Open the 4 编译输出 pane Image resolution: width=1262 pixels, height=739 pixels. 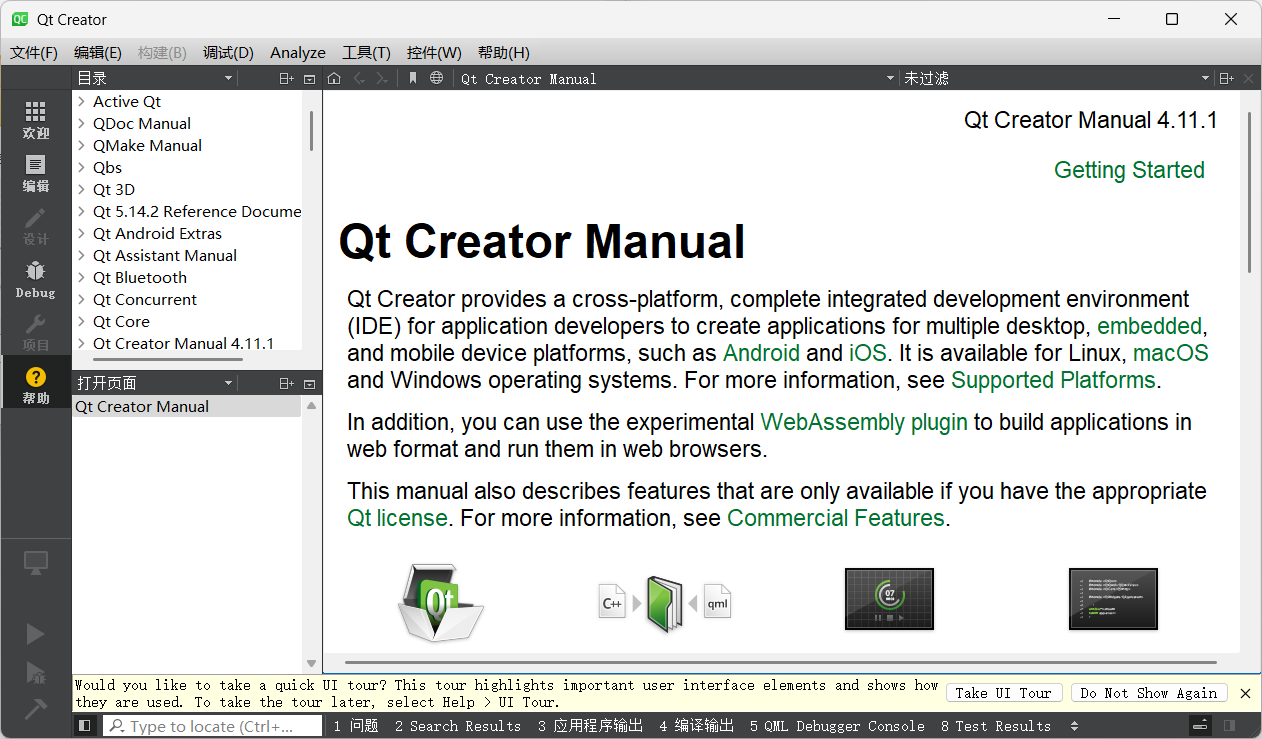point(697,726)
